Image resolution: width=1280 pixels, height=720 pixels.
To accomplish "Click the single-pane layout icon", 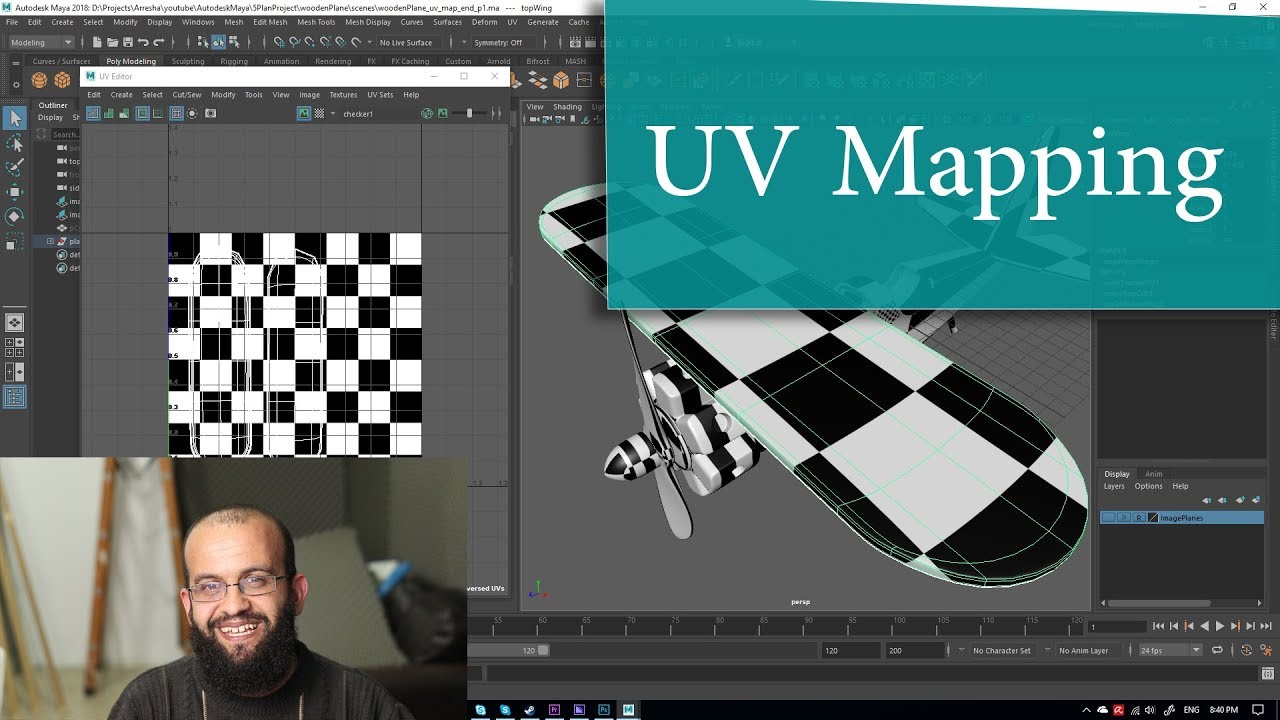I will coord(15,323).
